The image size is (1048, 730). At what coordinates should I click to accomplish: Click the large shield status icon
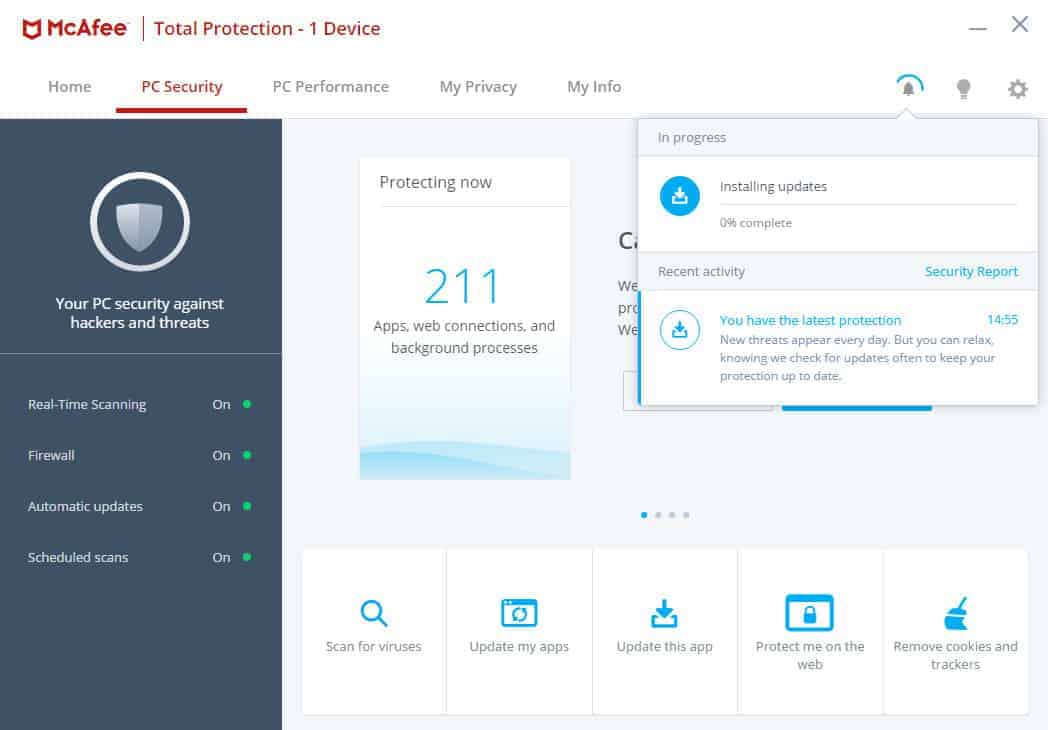coord(140,222)
